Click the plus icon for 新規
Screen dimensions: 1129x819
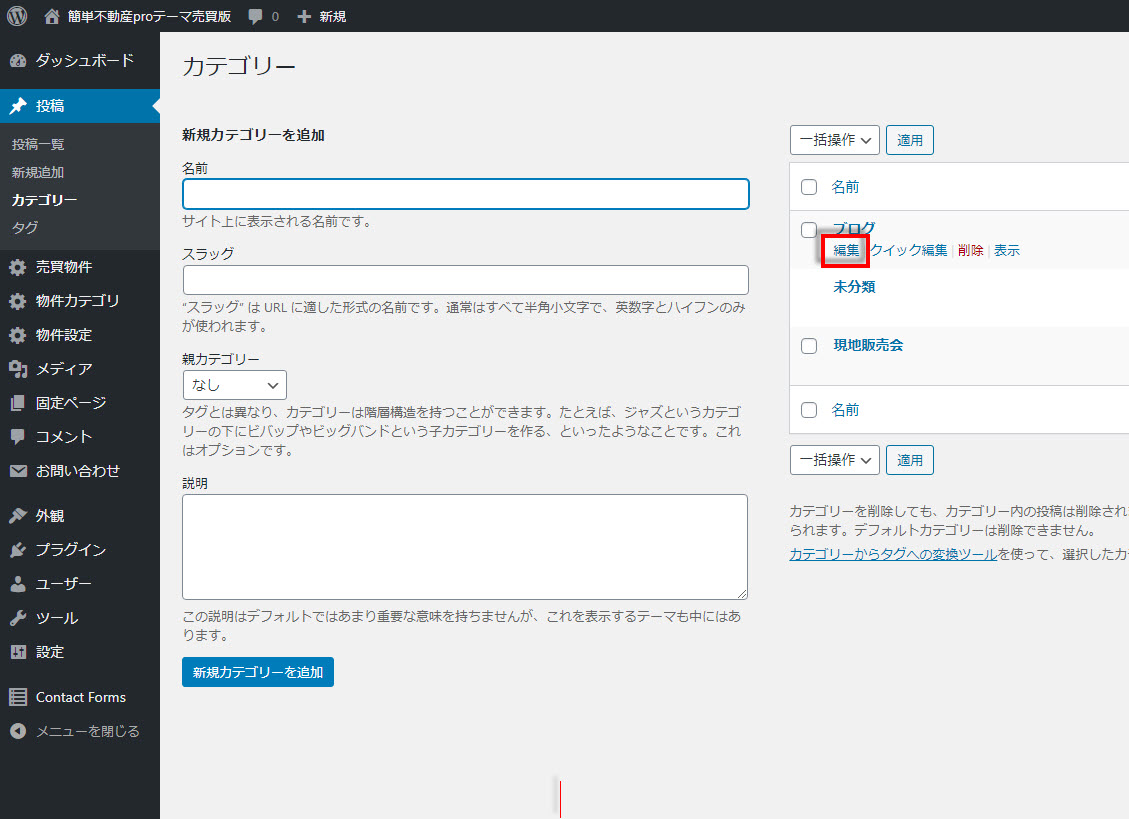point(305,16)
